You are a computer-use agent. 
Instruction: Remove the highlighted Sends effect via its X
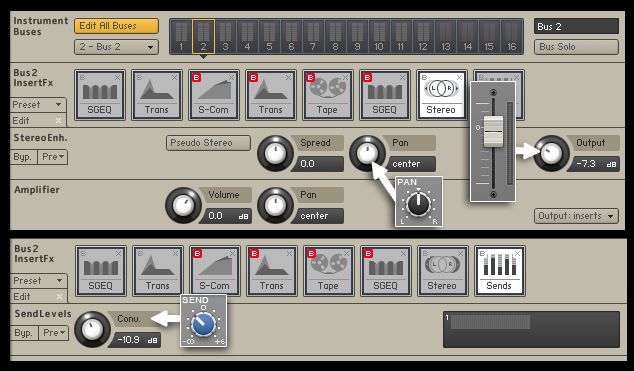tap(518, 253)
